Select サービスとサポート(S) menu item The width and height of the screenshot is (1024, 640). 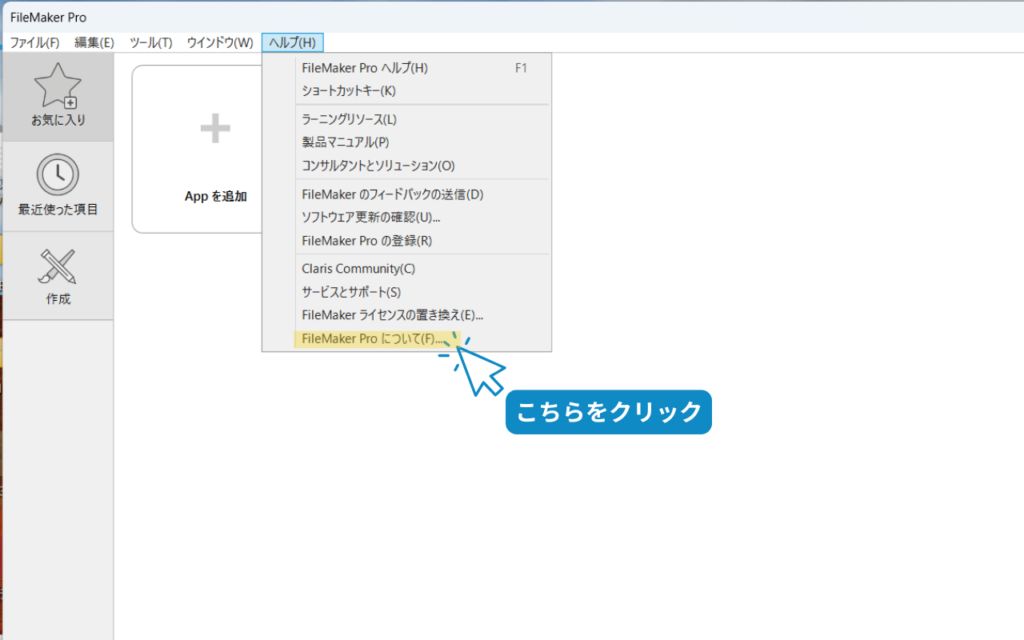point(351,292)
